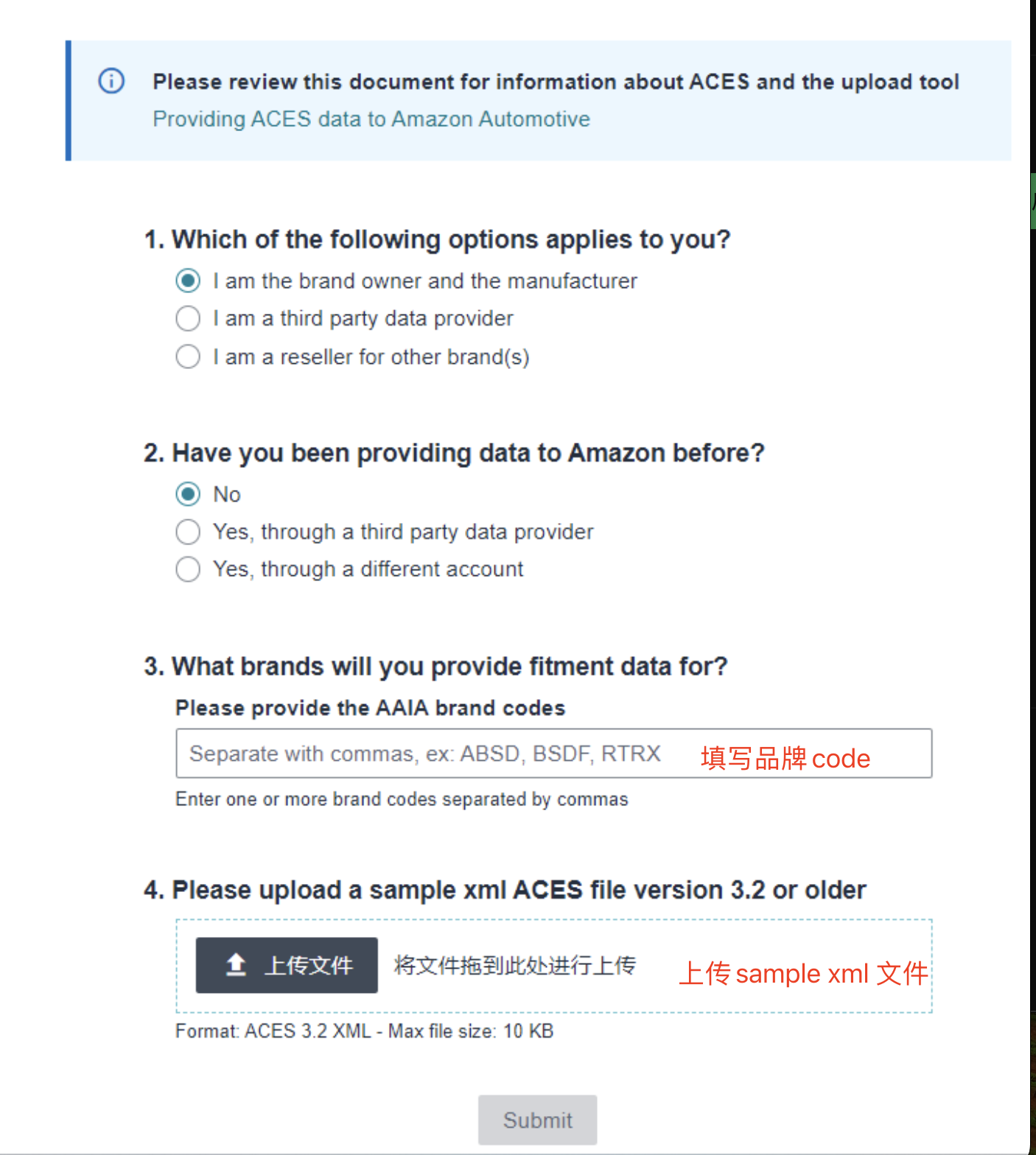1036x1155 pixels.
Task: Click the red 上传 sample xml 文件 annotation
Action: pyautogui.click(x=802, y=973)
